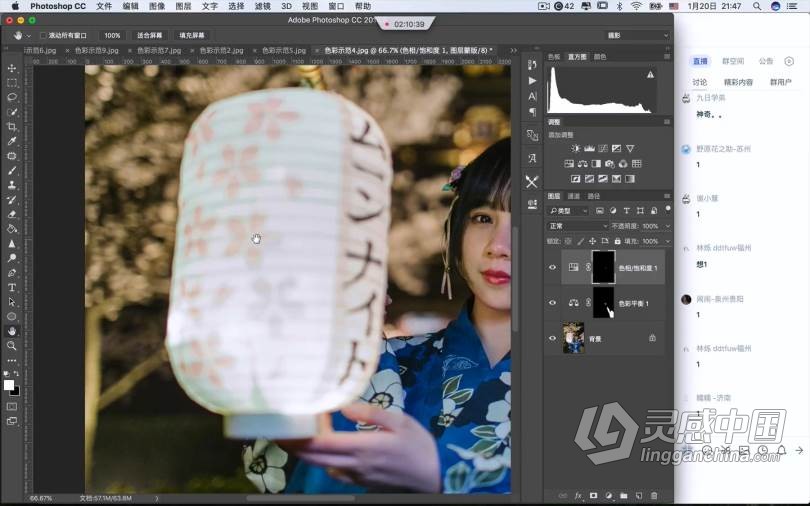Image resolution: width=810 pixels, height=506 pixels.
Task: Open the 滤镜 menu
Action: (262, 6)
